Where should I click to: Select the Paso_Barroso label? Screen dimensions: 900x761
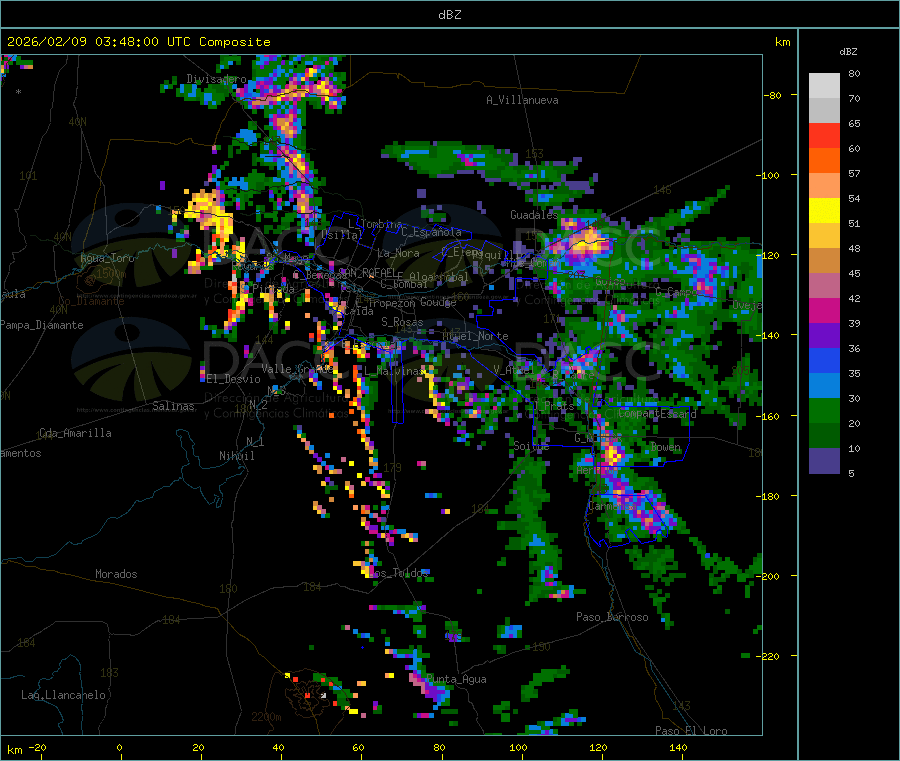tap(612, 617)
